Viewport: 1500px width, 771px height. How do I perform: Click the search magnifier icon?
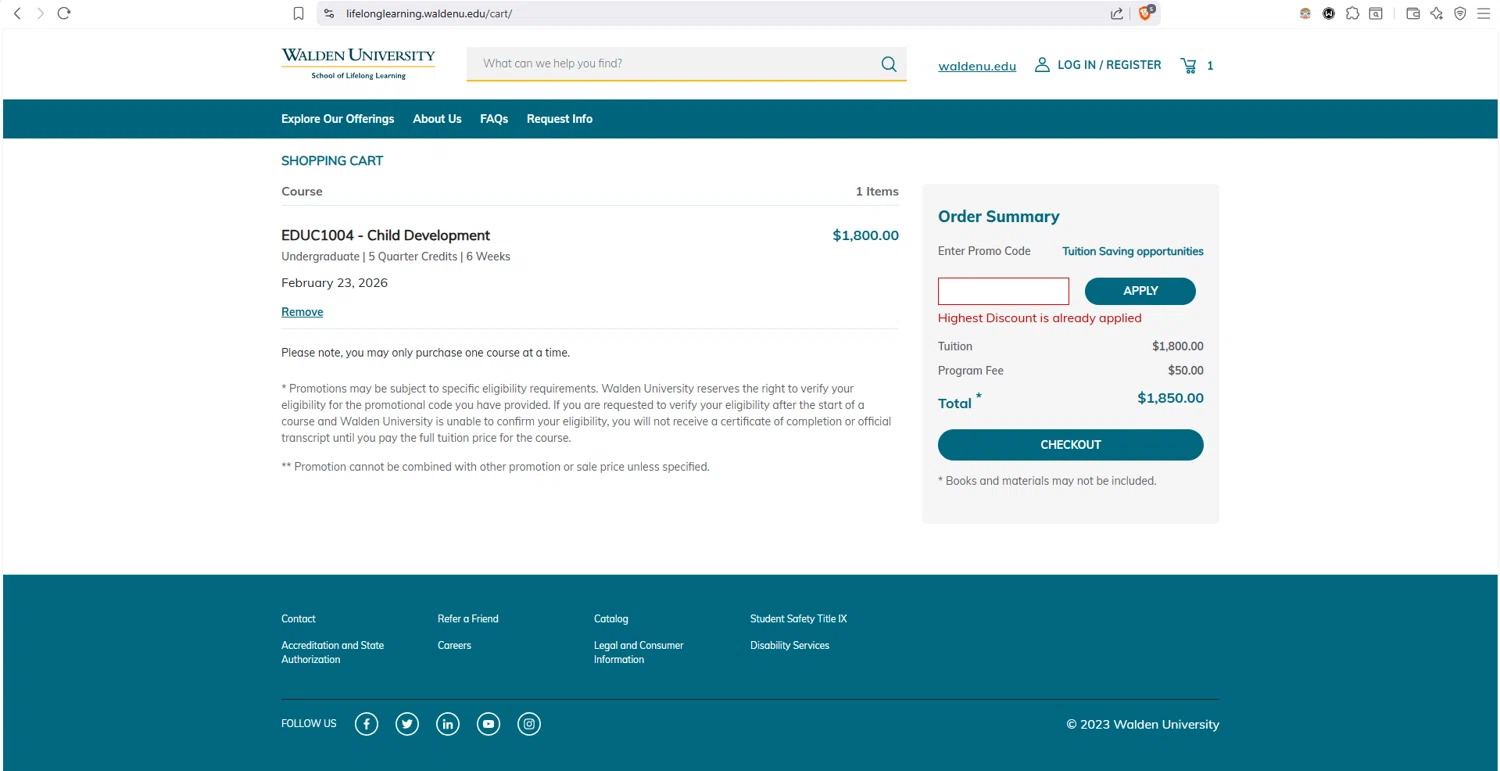(889, 64)
